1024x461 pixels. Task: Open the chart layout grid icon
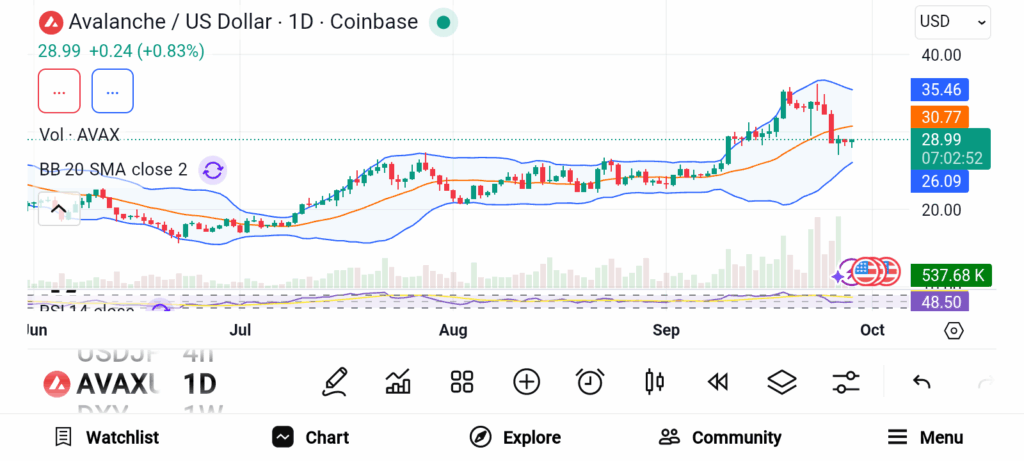(461, 381)
